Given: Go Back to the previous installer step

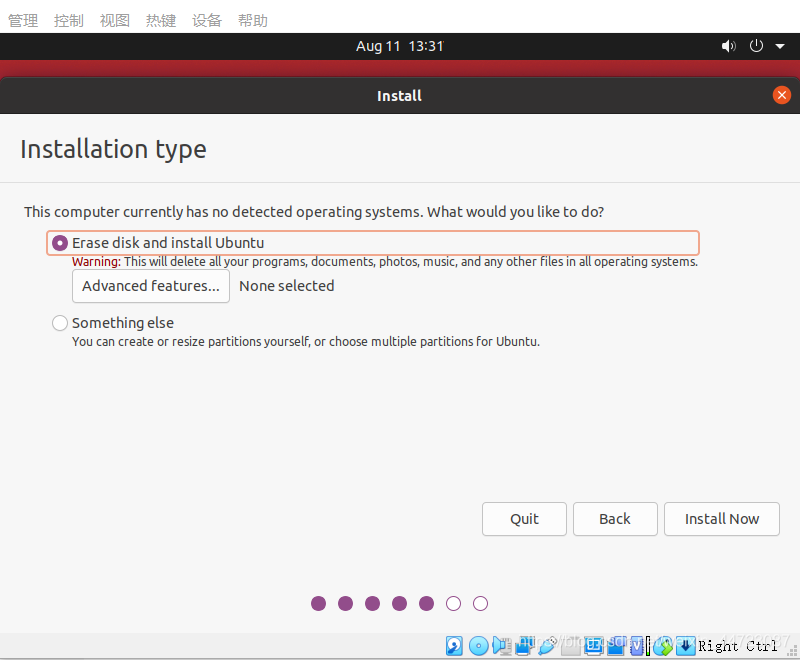Looking at the screenshot, I should pyautogui.click(x=615, y=519).
